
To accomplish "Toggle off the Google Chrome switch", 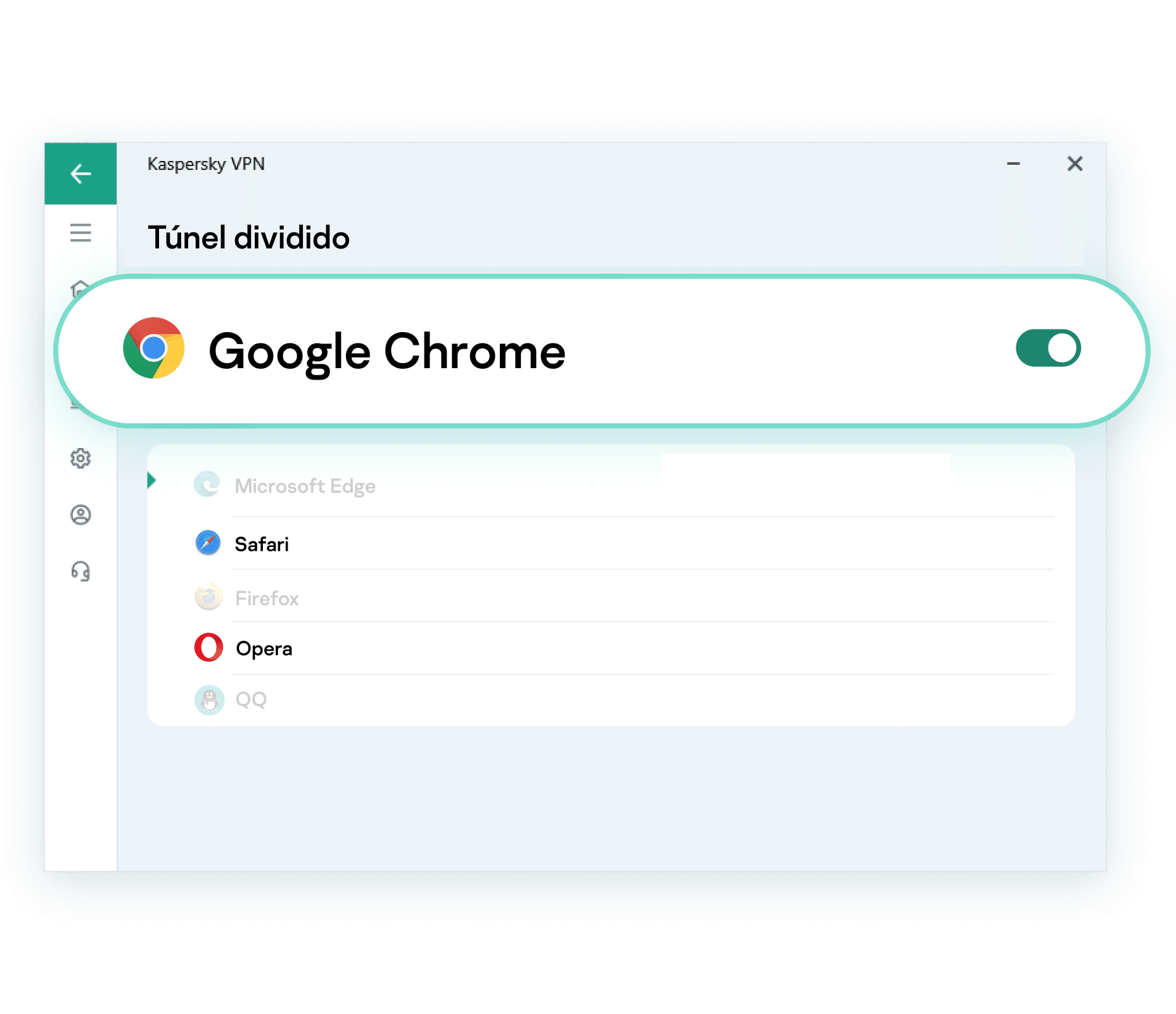I will click(x=1048, y=348).
